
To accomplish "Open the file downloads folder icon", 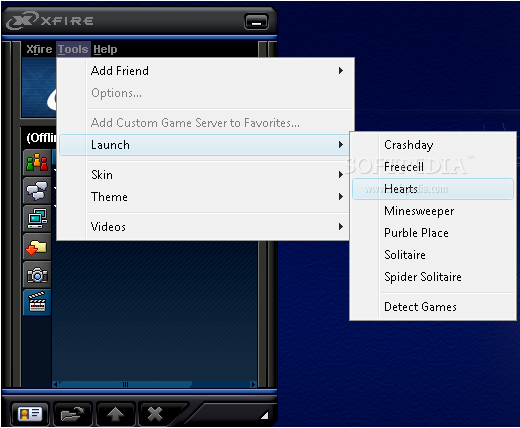I will click(x=37, y=247).
